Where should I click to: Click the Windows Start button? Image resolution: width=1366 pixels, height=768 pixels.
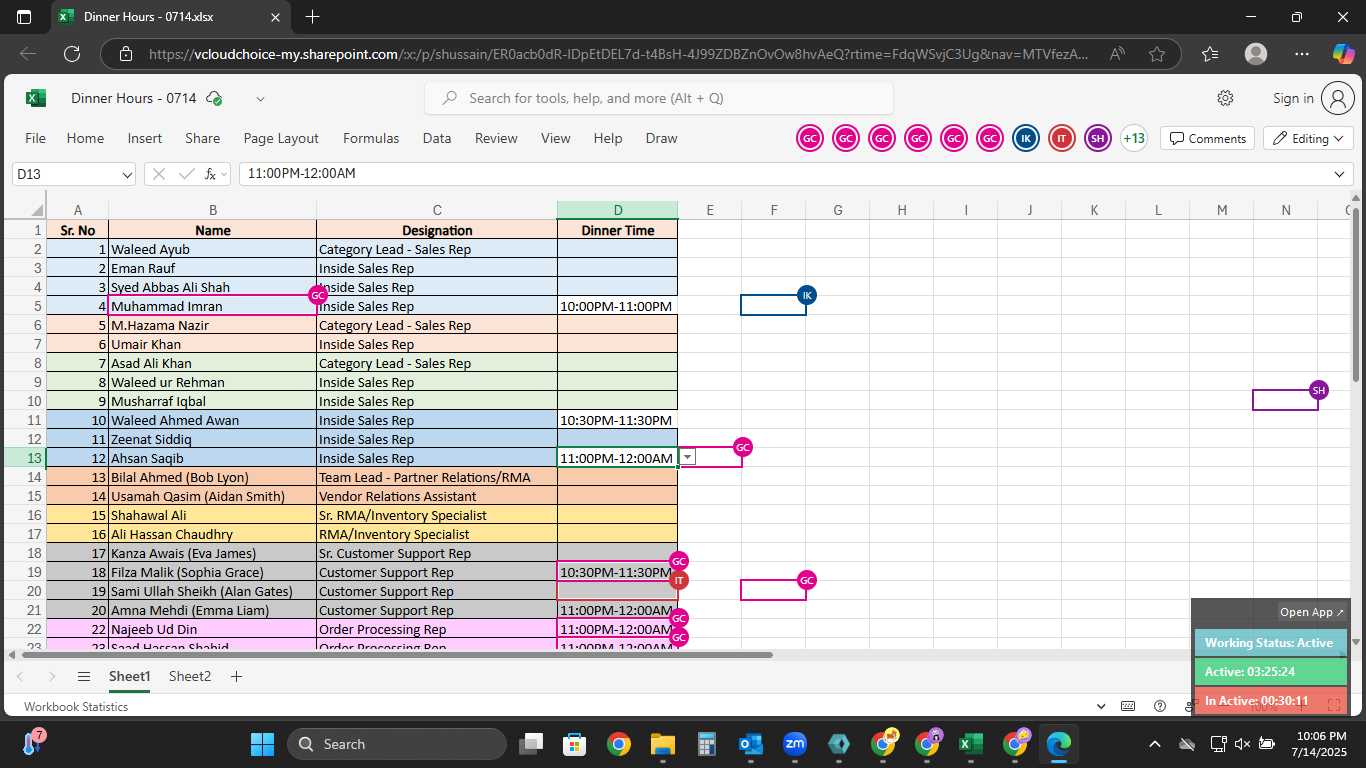point(262,744)
